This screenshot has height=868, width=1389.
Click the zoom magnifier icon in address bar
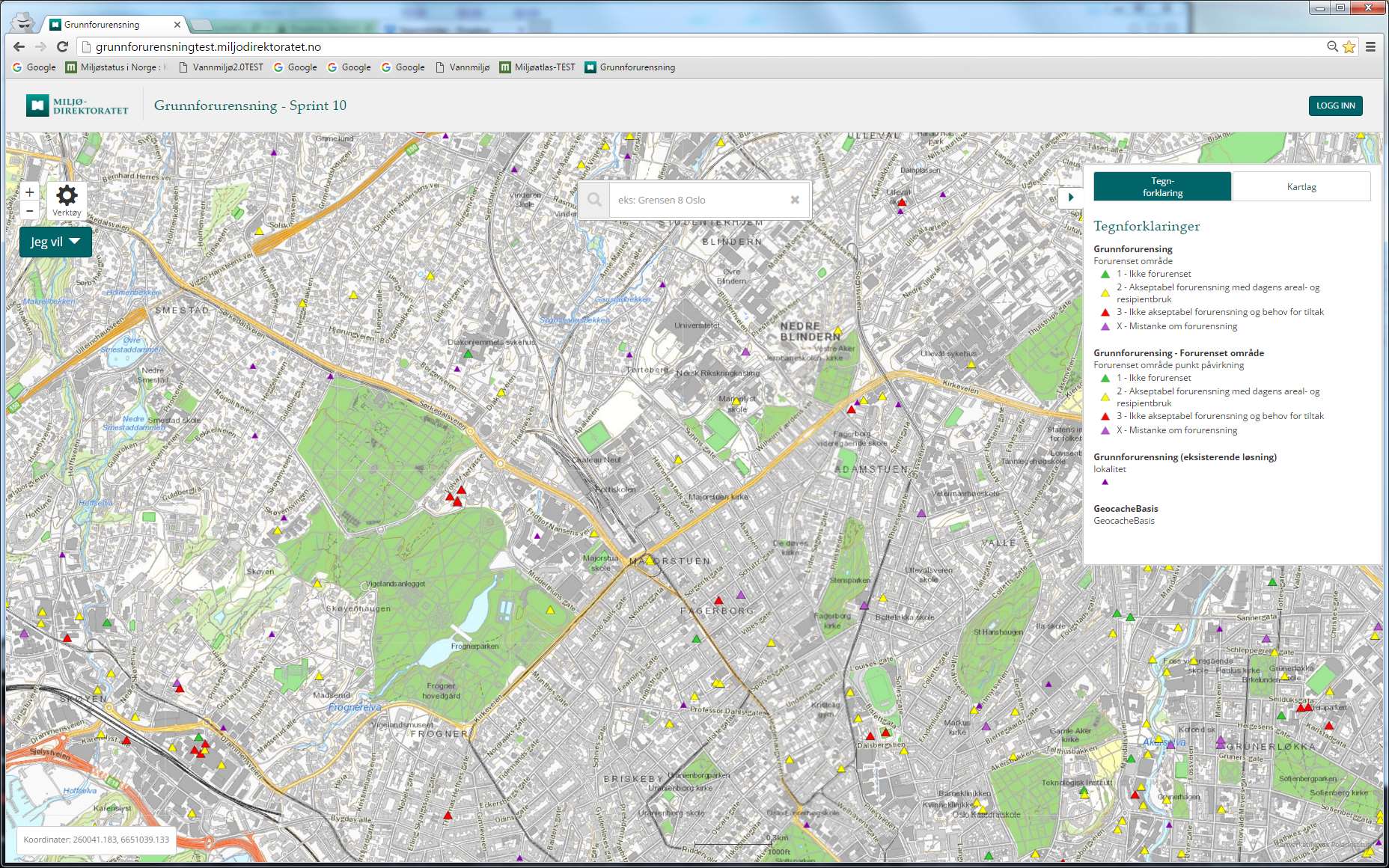(1332, 46)
